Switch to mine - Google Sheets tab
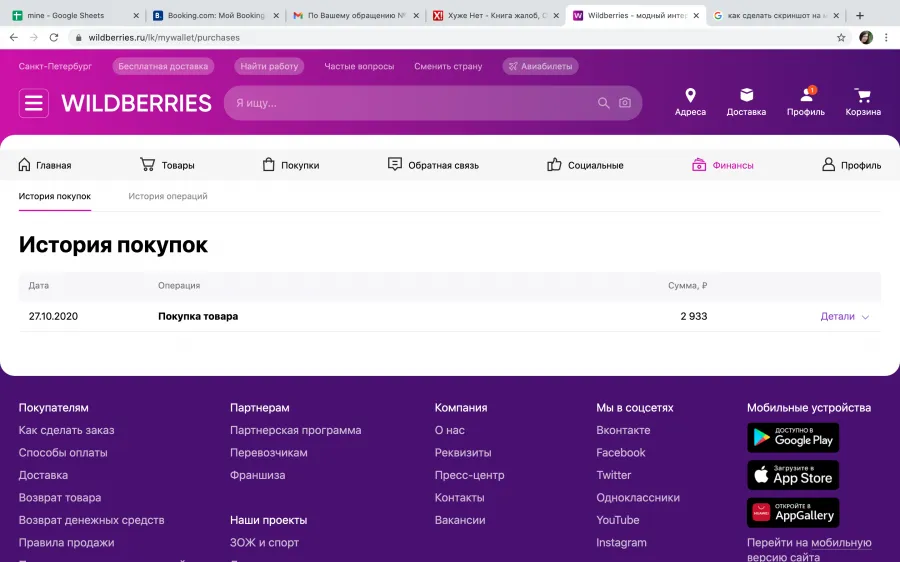Viewport: 900px width, 562px height. click(75, 15)
